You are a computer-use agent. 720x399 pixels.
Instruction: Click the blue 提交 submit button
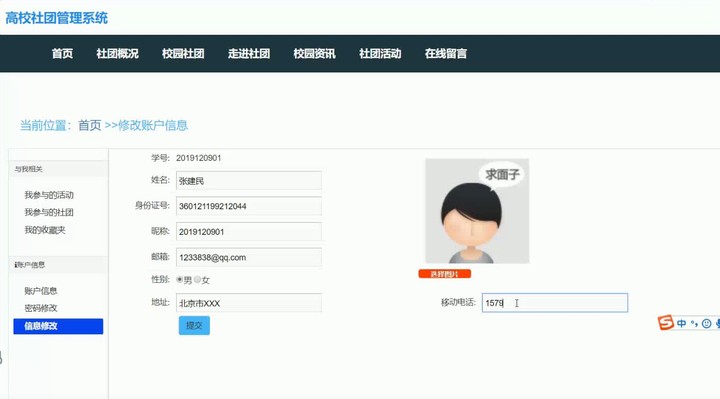click(194, 326)
